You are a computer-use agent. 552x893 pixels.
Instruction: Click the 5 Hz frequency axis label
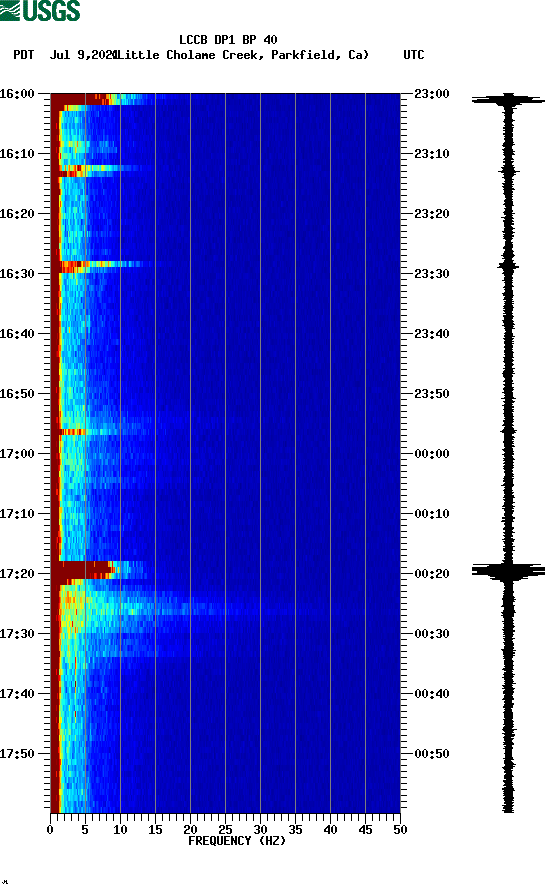point(85,830)
